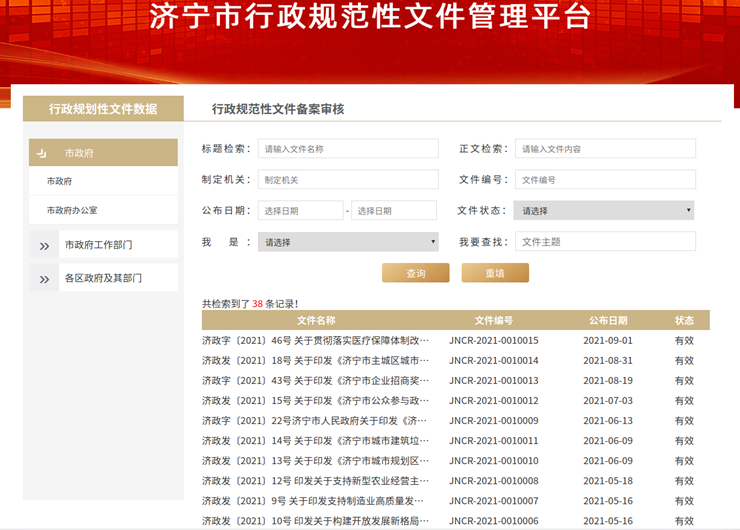Open document 济政字〔2021〕43号 企业招商奖

315,380
